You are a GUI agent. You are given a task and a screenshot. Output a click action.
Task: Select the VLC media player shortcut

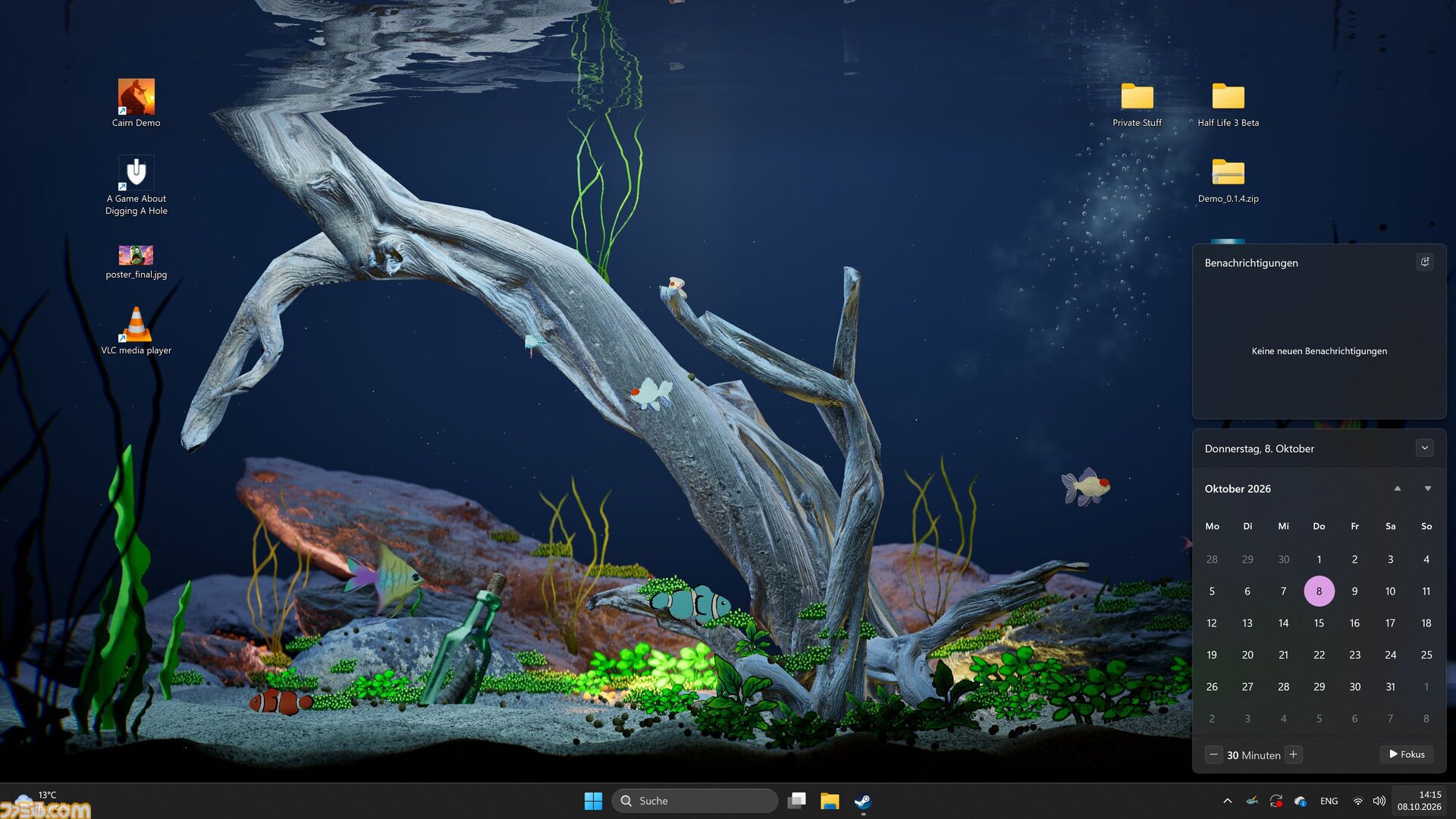click(x=136, y=331)
